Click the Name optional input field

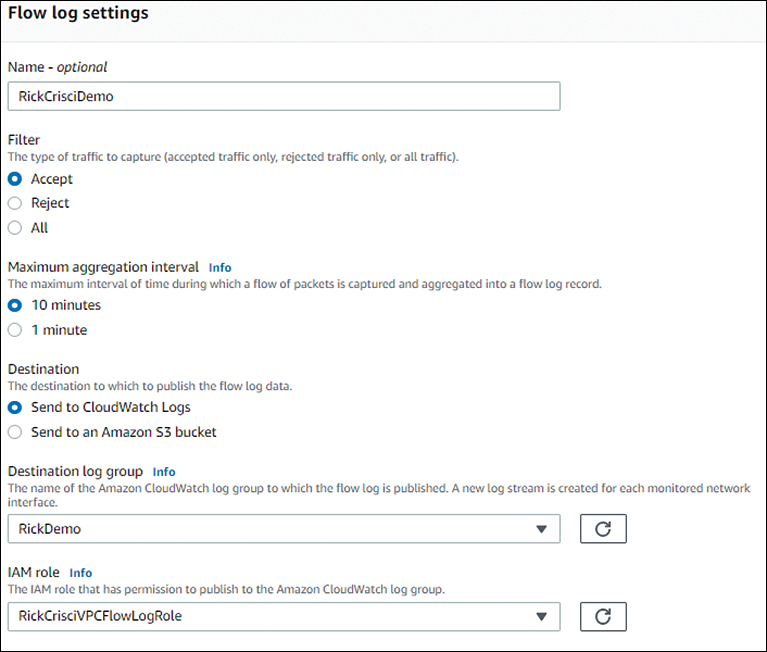[284, 96]
